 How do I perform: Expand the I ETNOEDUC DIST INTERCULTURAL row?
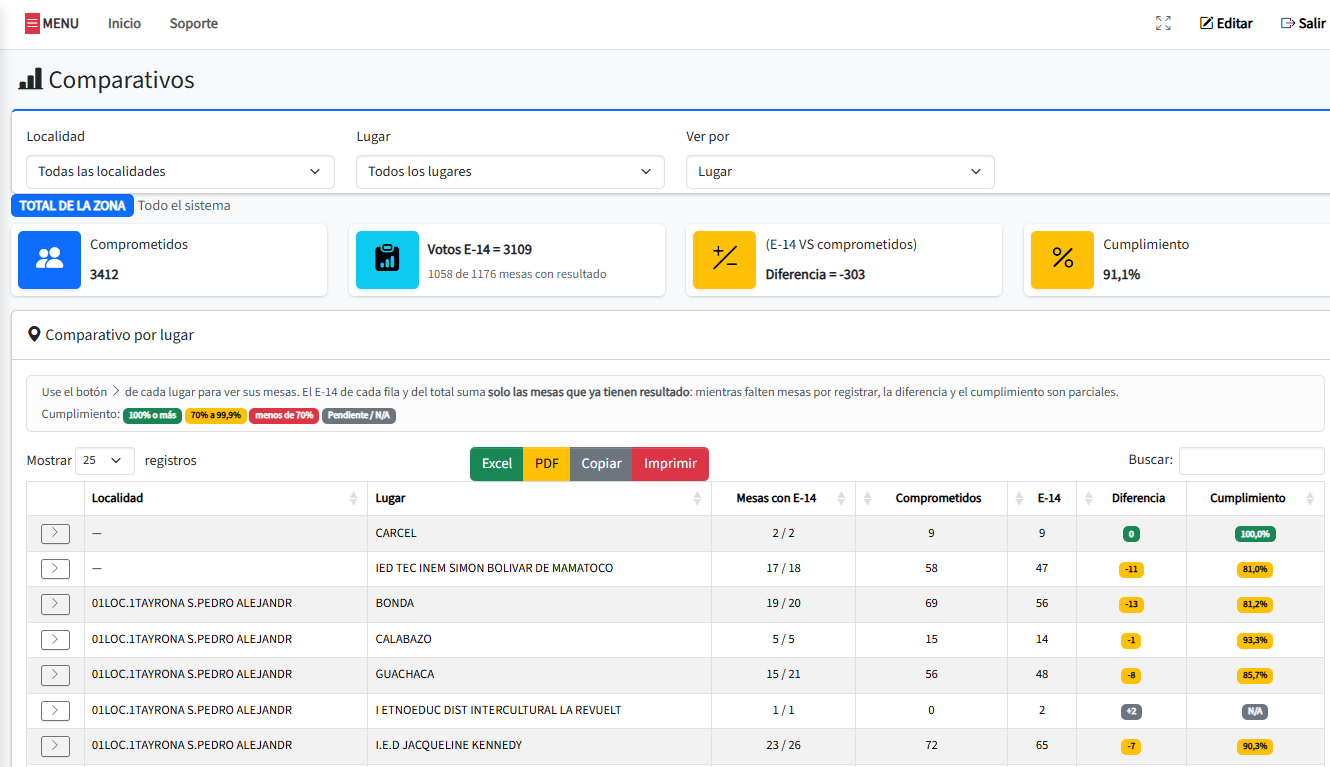point(55,711)
